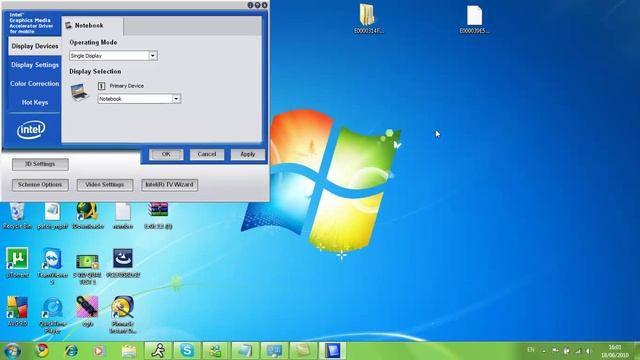Show hidden system tray icons arrow

(544, 351)
